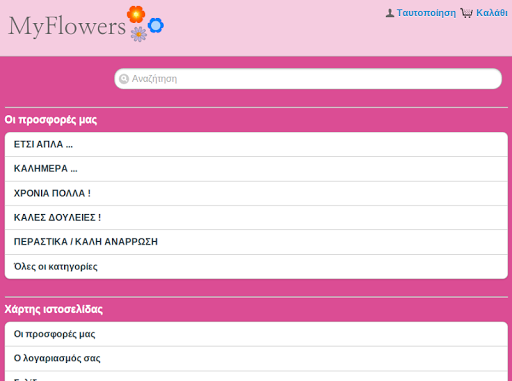The width and height of the screenshot is (512, 381).
Task: Click the user login icon
Action: [390, 13]
